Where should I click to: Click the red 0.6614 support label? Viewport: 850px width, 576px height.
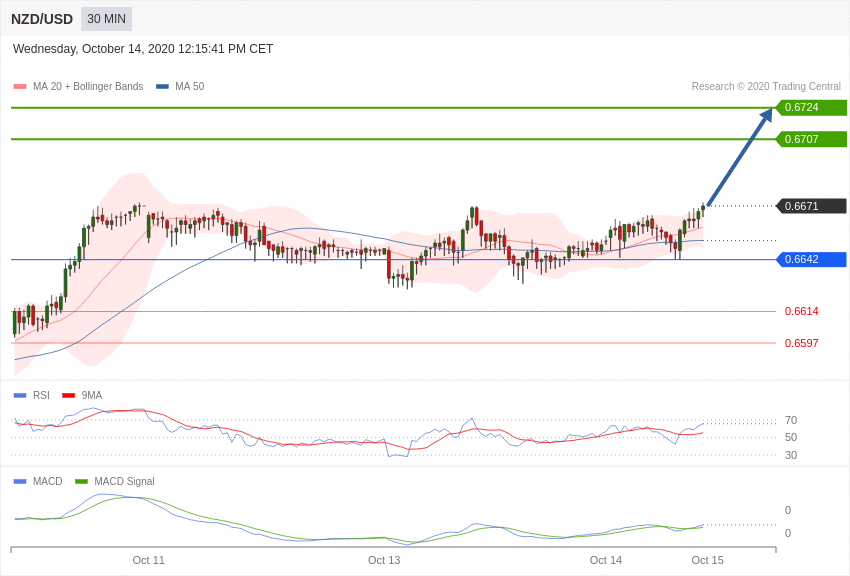pyautogui.click(x=801, y=311)
